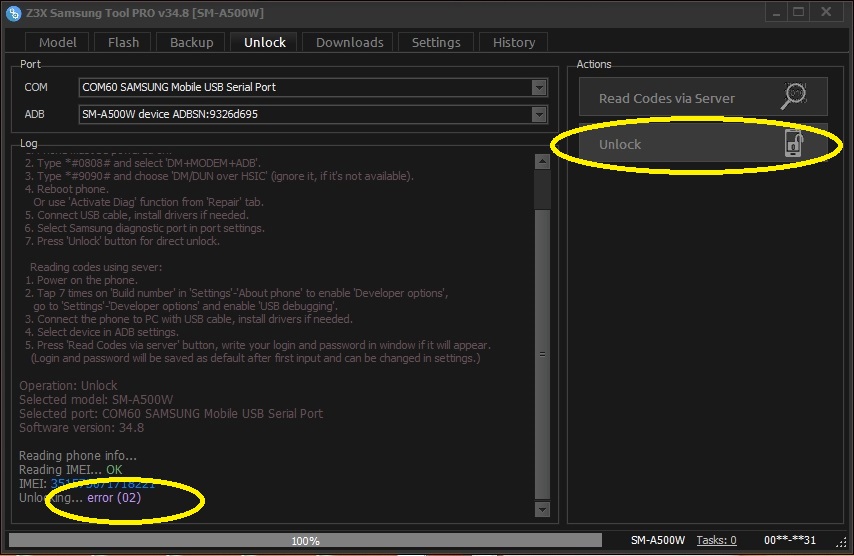
Task: Click the phone padlock icon on Unlock button
Action: click(794, 144)
